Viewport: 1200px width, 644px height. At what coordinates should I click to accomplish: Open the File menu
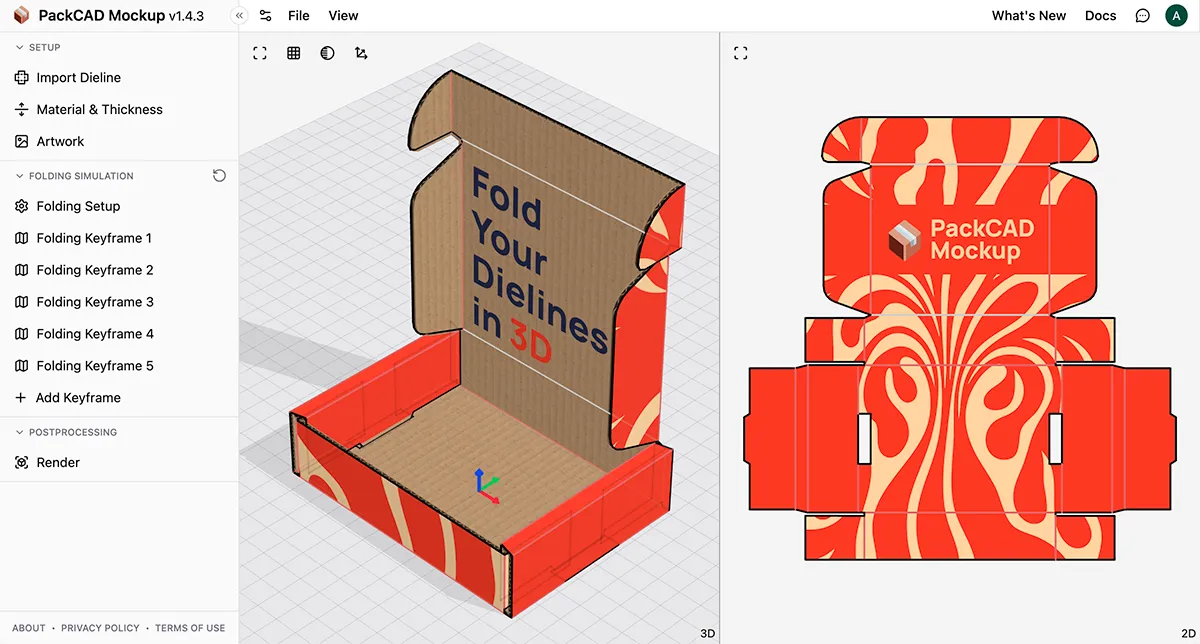tap(298, 15)
